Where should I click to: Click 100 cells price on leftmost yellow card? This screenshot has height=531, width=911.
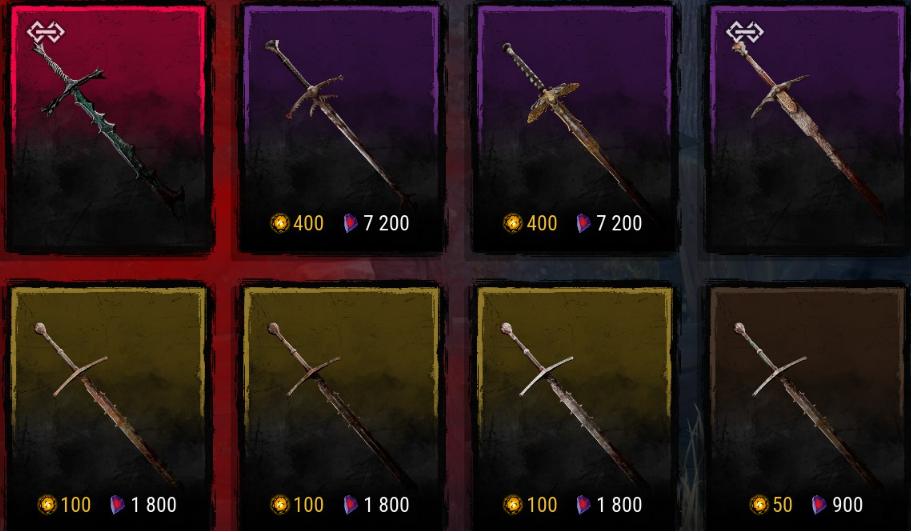point(76,504)
